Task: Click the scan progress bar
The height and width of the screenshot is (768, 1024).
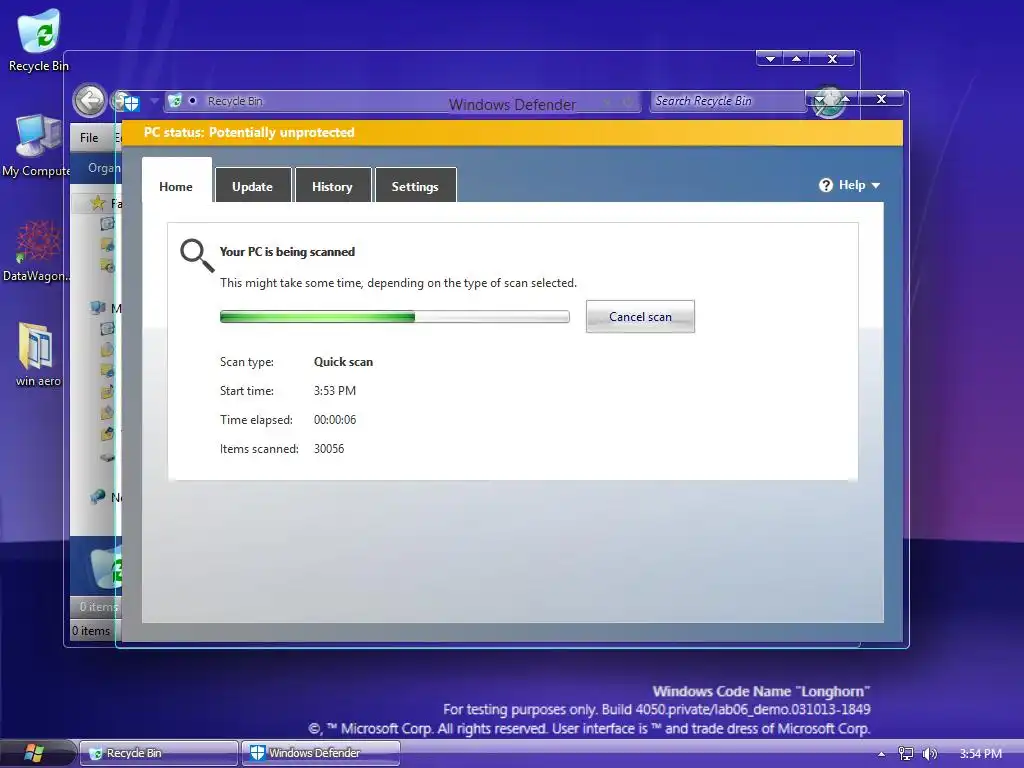Action: pos(394,317)
